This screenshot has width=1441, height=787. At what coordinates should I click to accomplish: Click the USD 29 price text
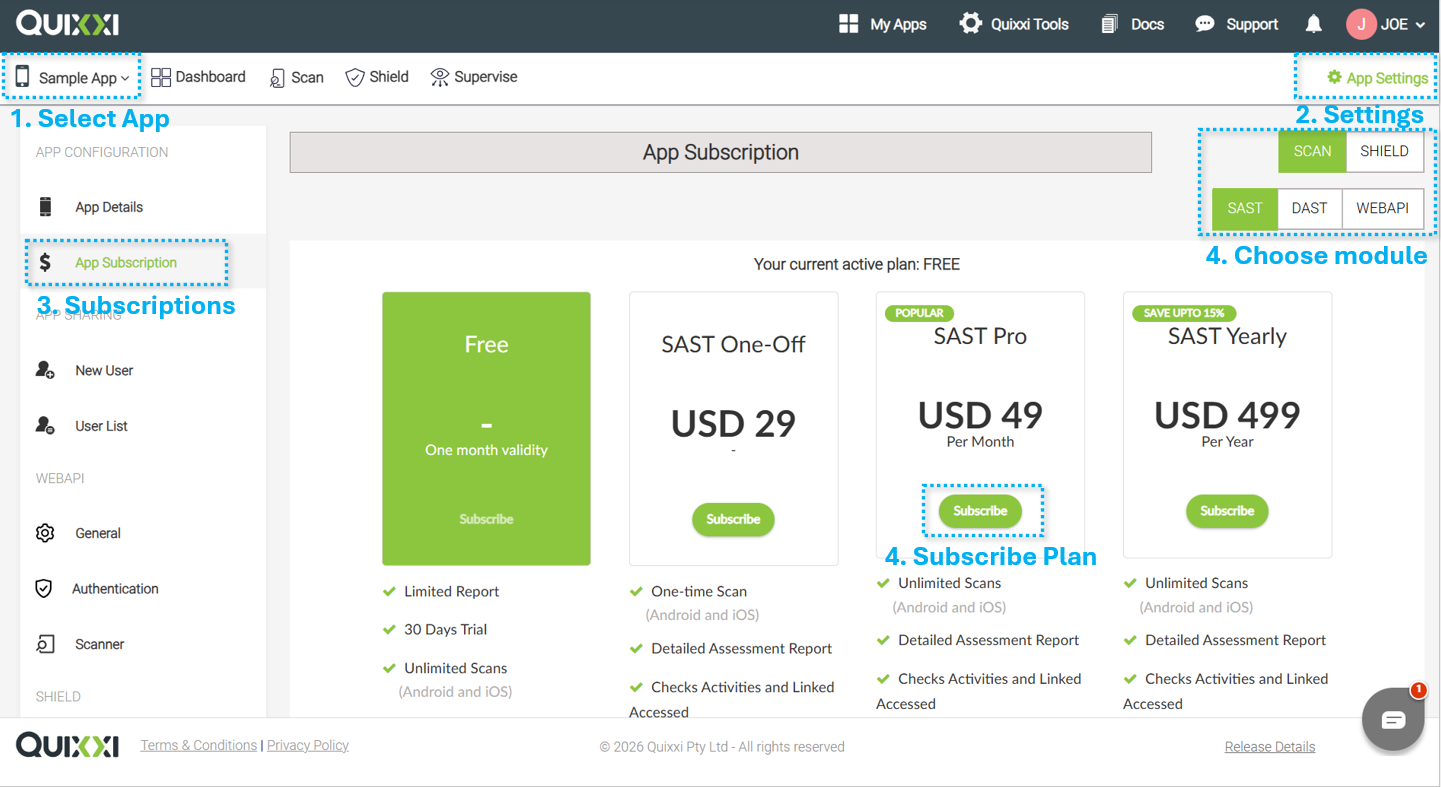click(x=733, y=424)
